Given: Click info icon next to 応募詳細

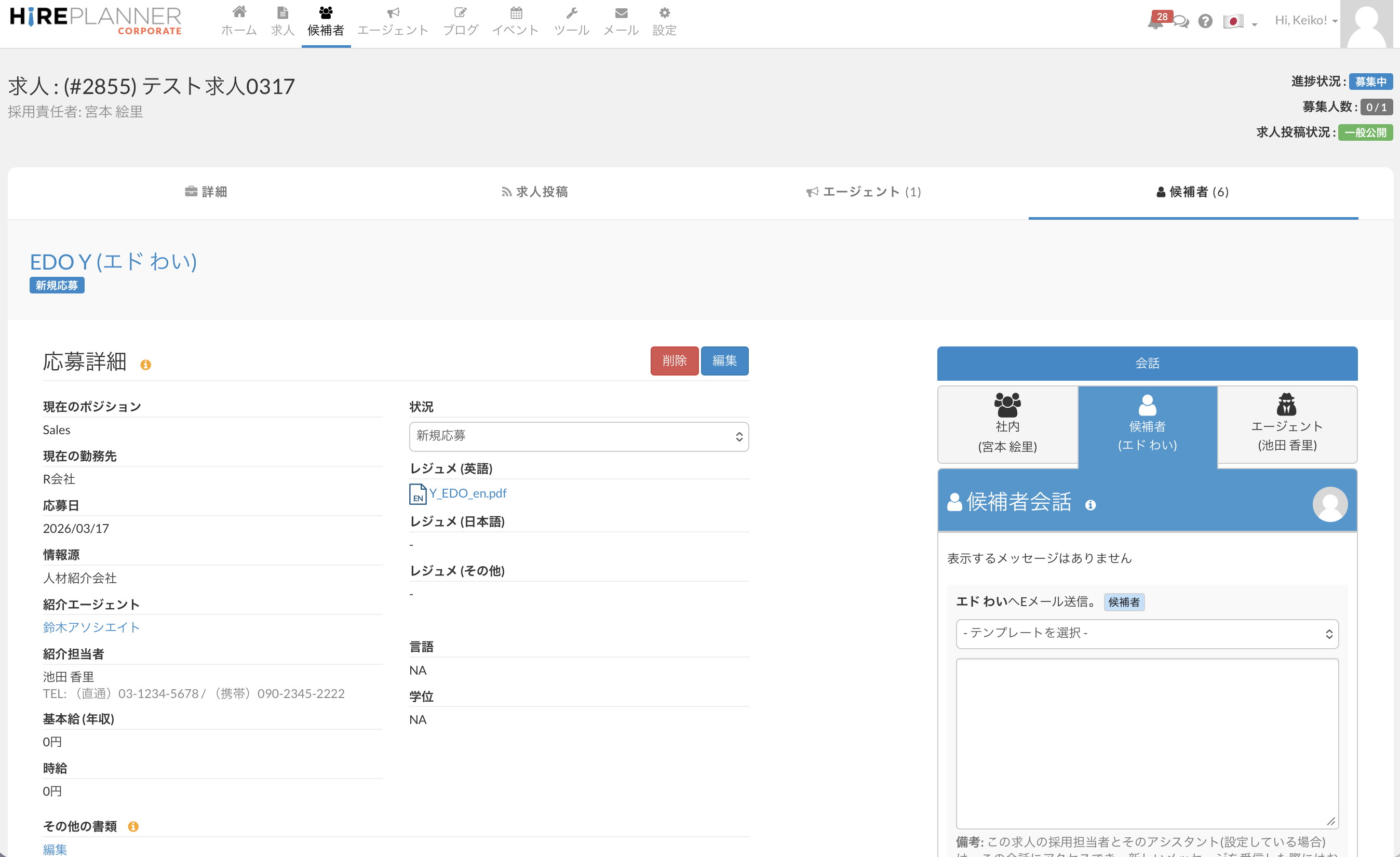Looking at the screenshot, I should 145,365.
